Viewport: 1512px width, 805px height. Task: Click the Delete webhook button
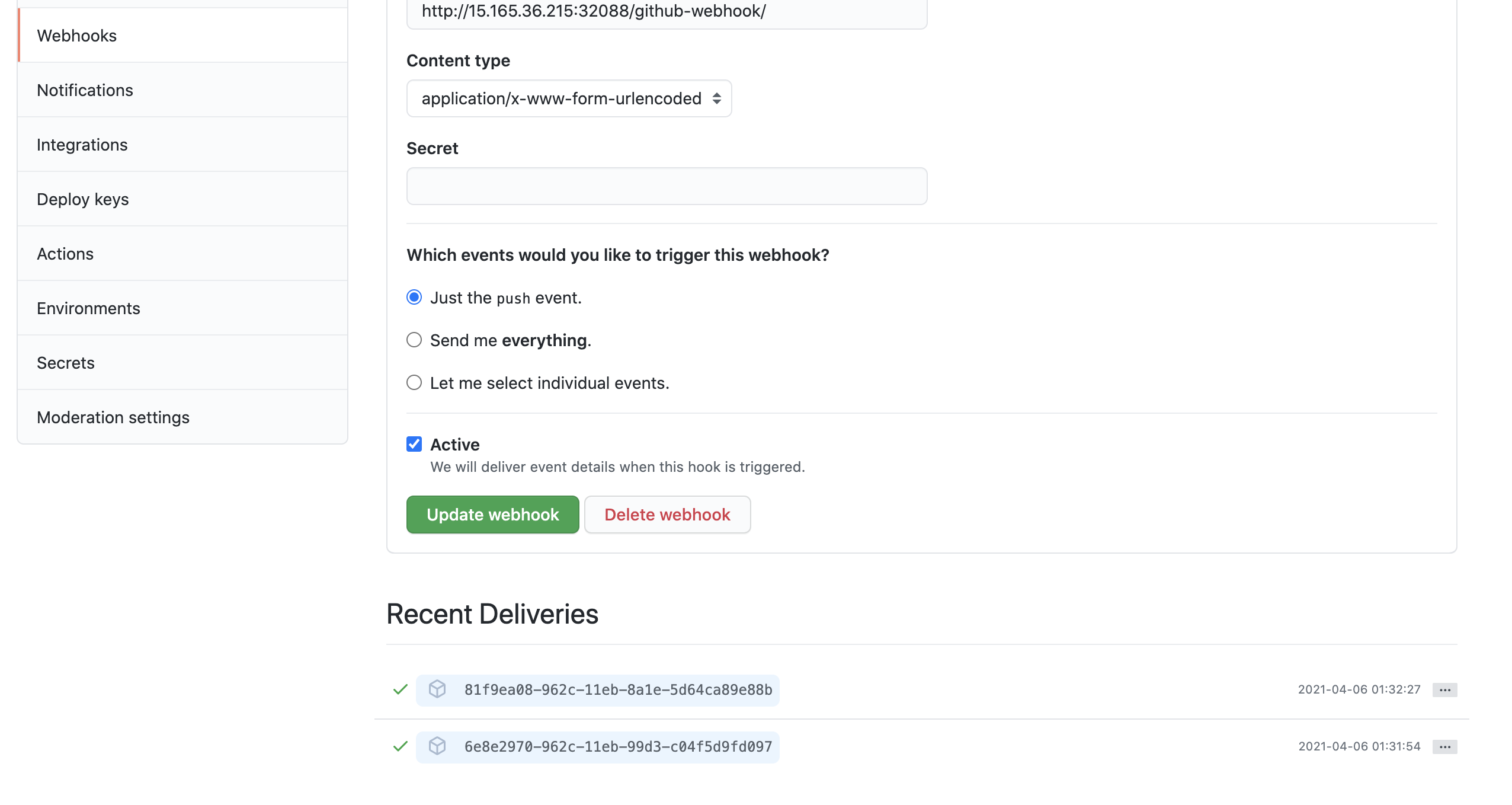(667, 514)
